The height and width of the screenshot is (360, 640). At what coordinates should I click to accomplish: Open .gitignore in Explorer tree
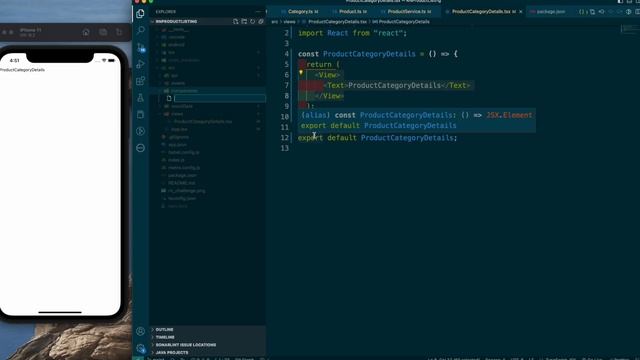point(178,137)
